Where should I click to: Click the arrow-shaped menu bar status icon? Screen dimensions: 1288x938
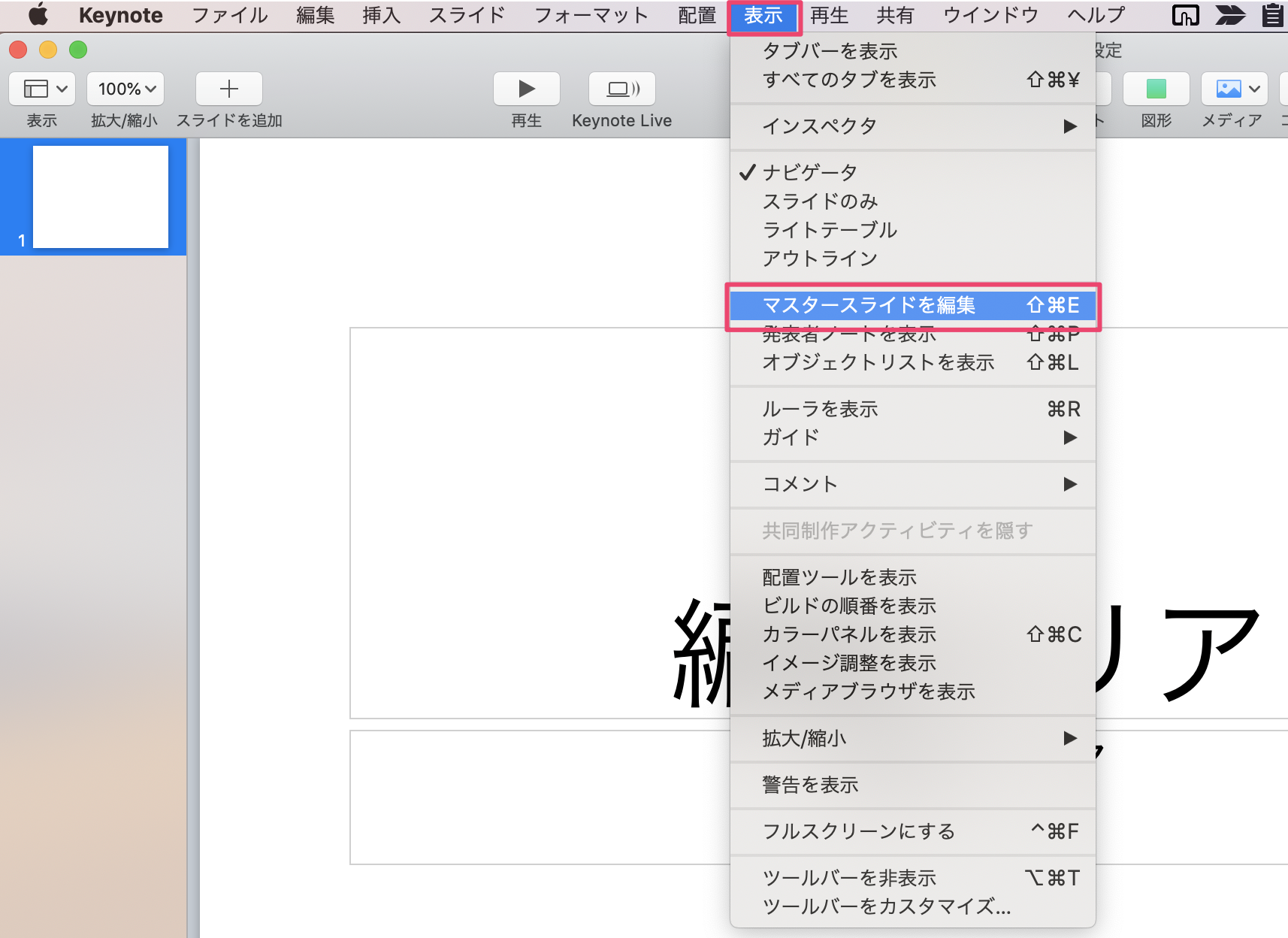(x=1229, y=15)
